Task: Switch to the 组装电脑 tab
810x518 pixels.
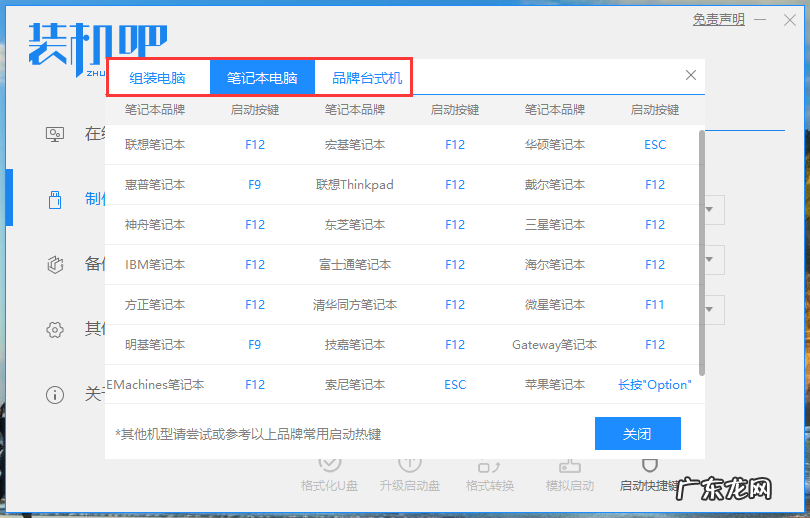Action: (158, 78)
